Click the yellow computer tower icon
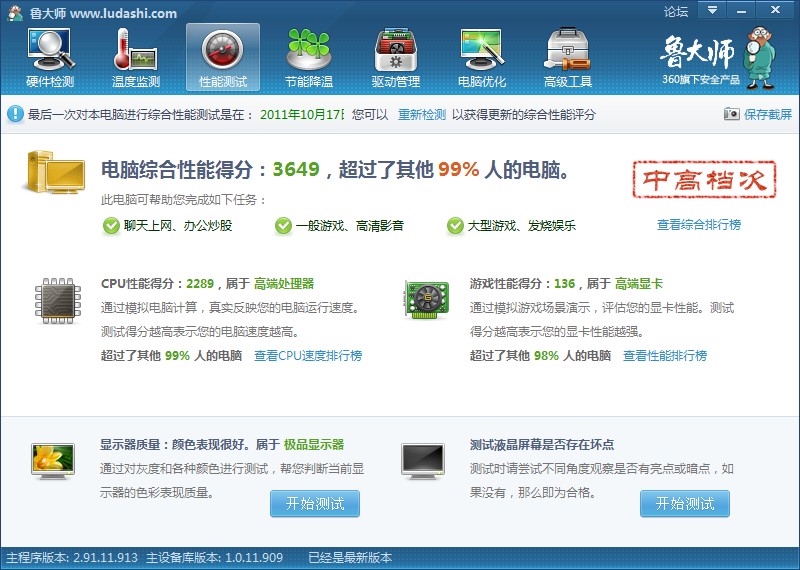Viewport: 800px width, 570px height. [x=55, y=172]
